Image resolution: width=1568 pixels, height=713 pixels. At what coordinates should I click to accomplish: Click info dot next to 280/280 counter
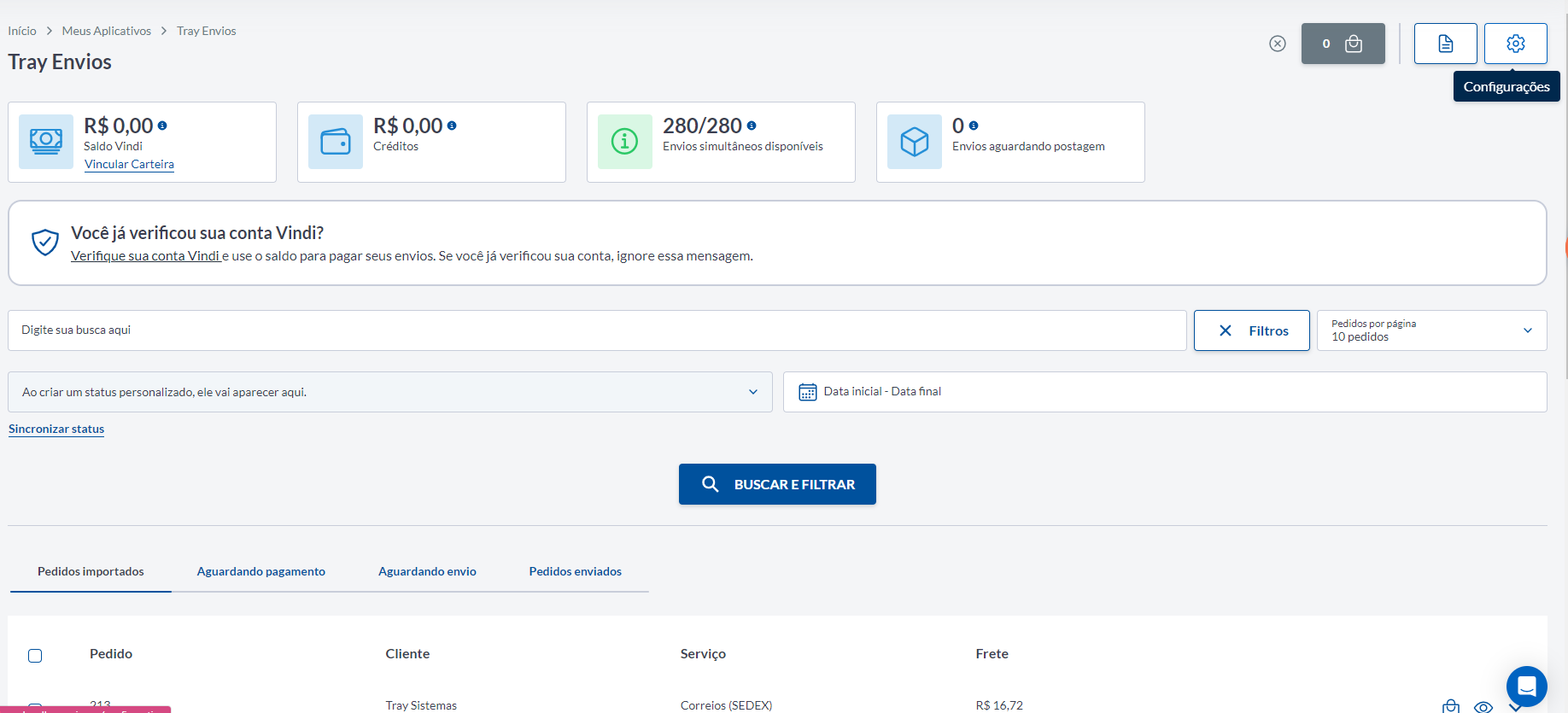tap(752, 126)
